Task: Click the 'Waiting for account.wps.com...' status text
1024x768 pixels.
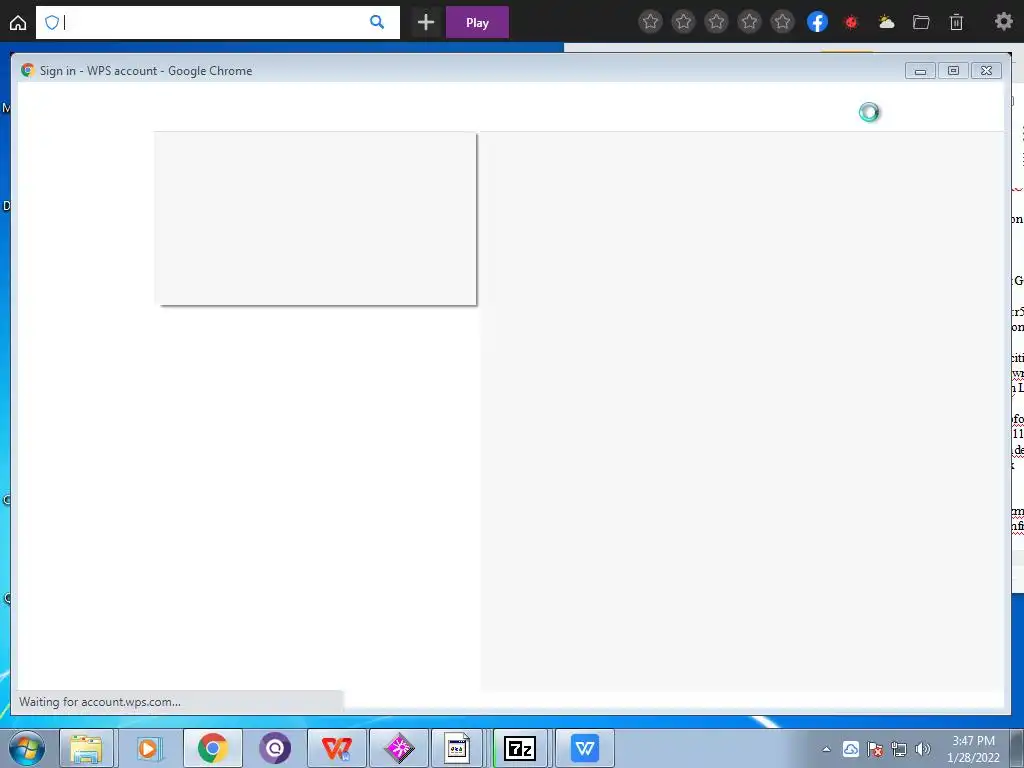Action: coord(100,702)
